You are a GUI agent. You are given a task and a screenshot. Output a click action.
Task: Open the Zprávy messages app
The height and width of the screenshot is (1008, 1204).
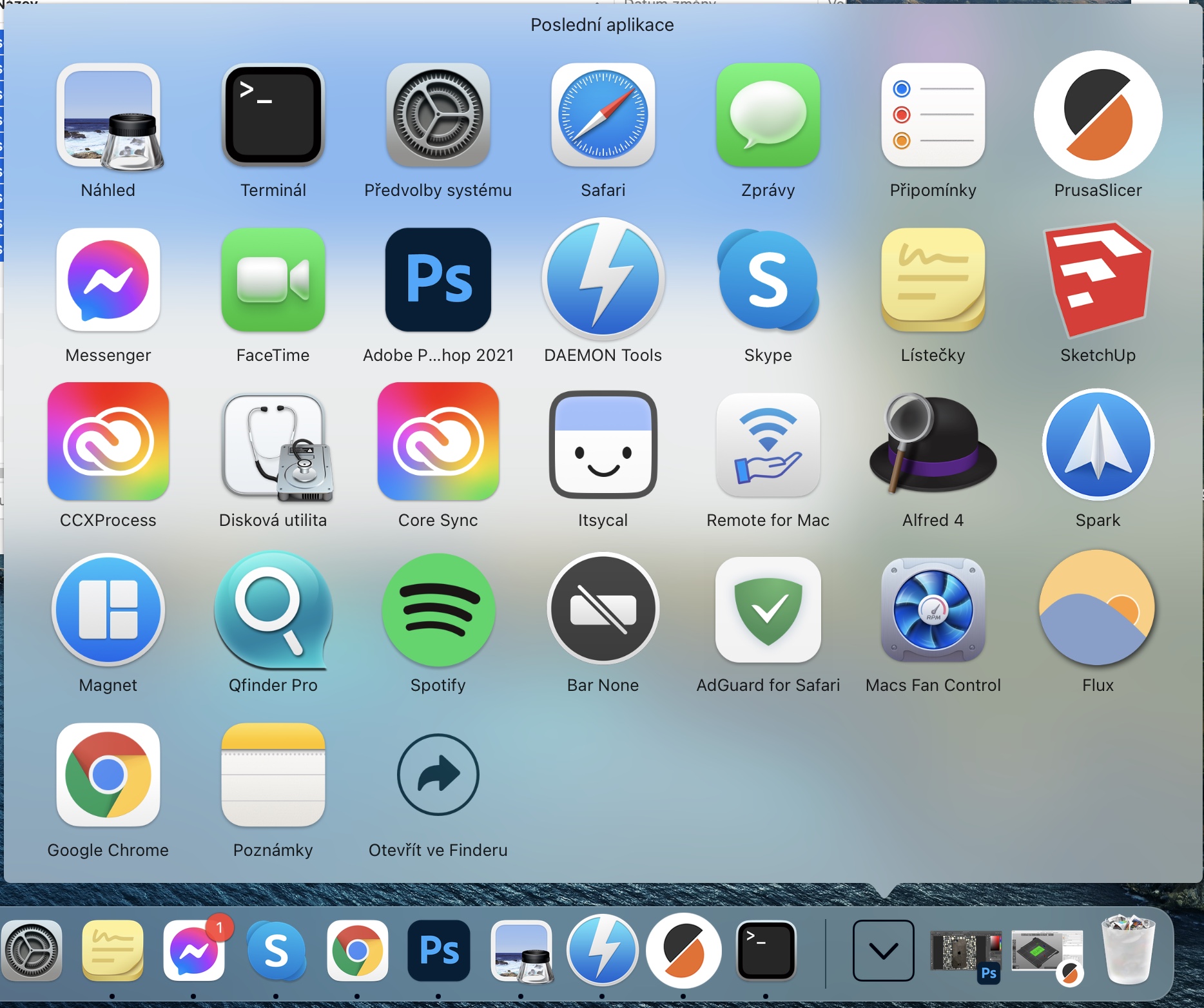(768, 116)
